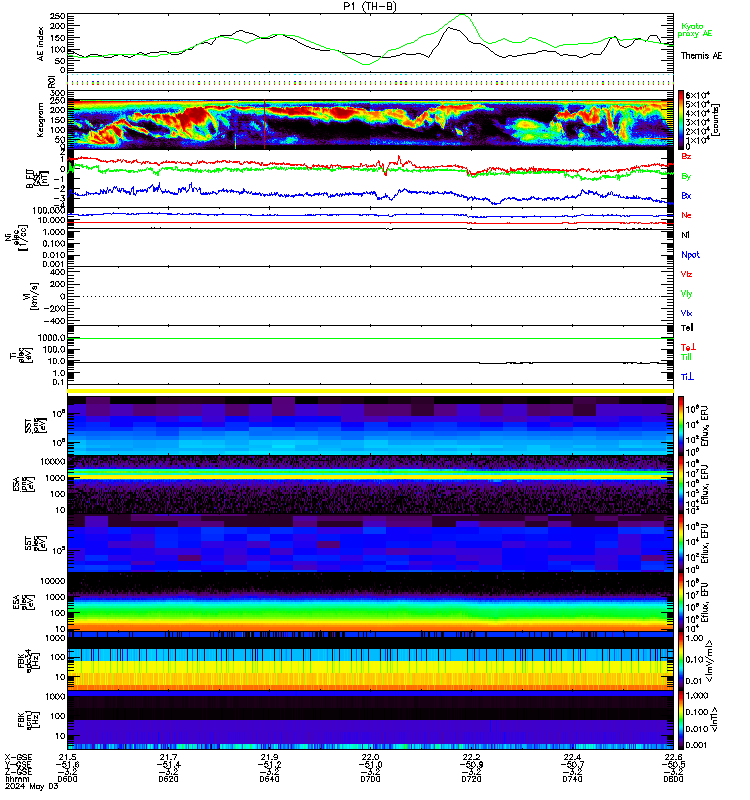Click the 0600 time tick label
This screenshot has height=800, width=750.
[x=67, y=779]
